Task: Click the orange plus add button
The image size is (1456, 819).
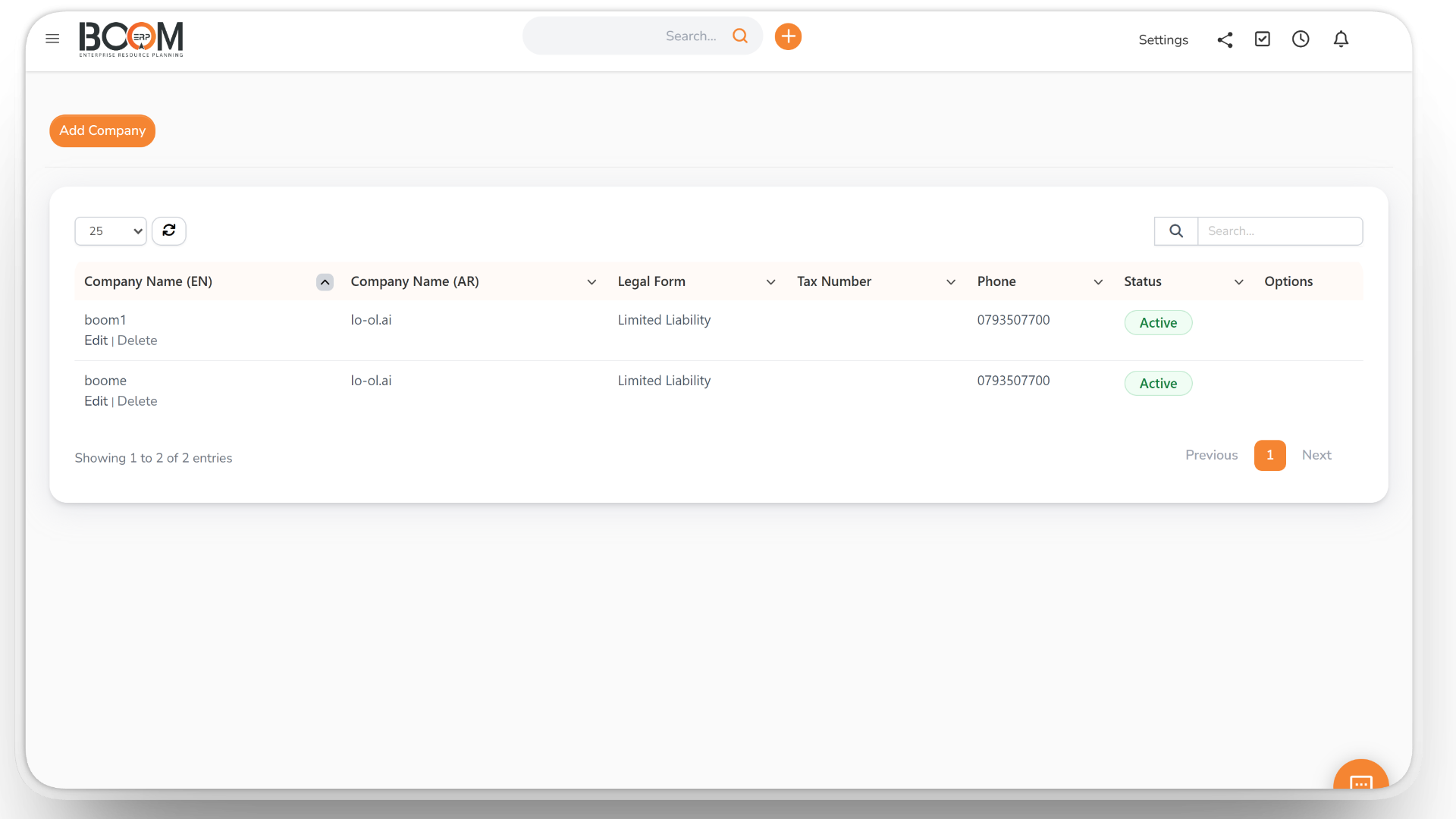Action: pos(788,36)
